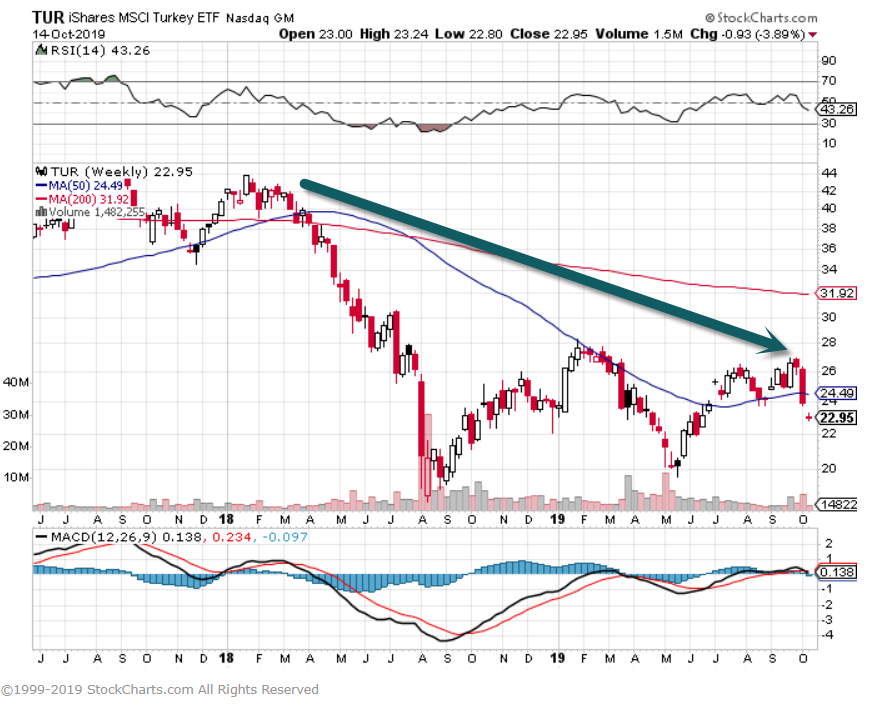Click the 40M volume axis label

click(x=16, y=383)
